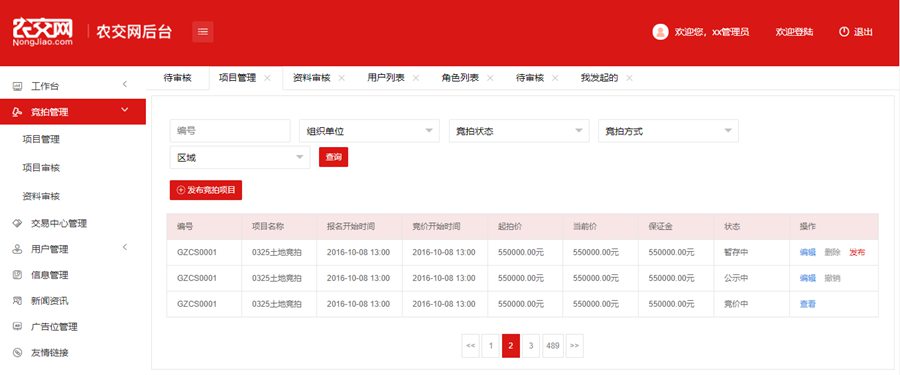Switch to the first 待审核 tab
900x375 pixels.
pos(177,78)
